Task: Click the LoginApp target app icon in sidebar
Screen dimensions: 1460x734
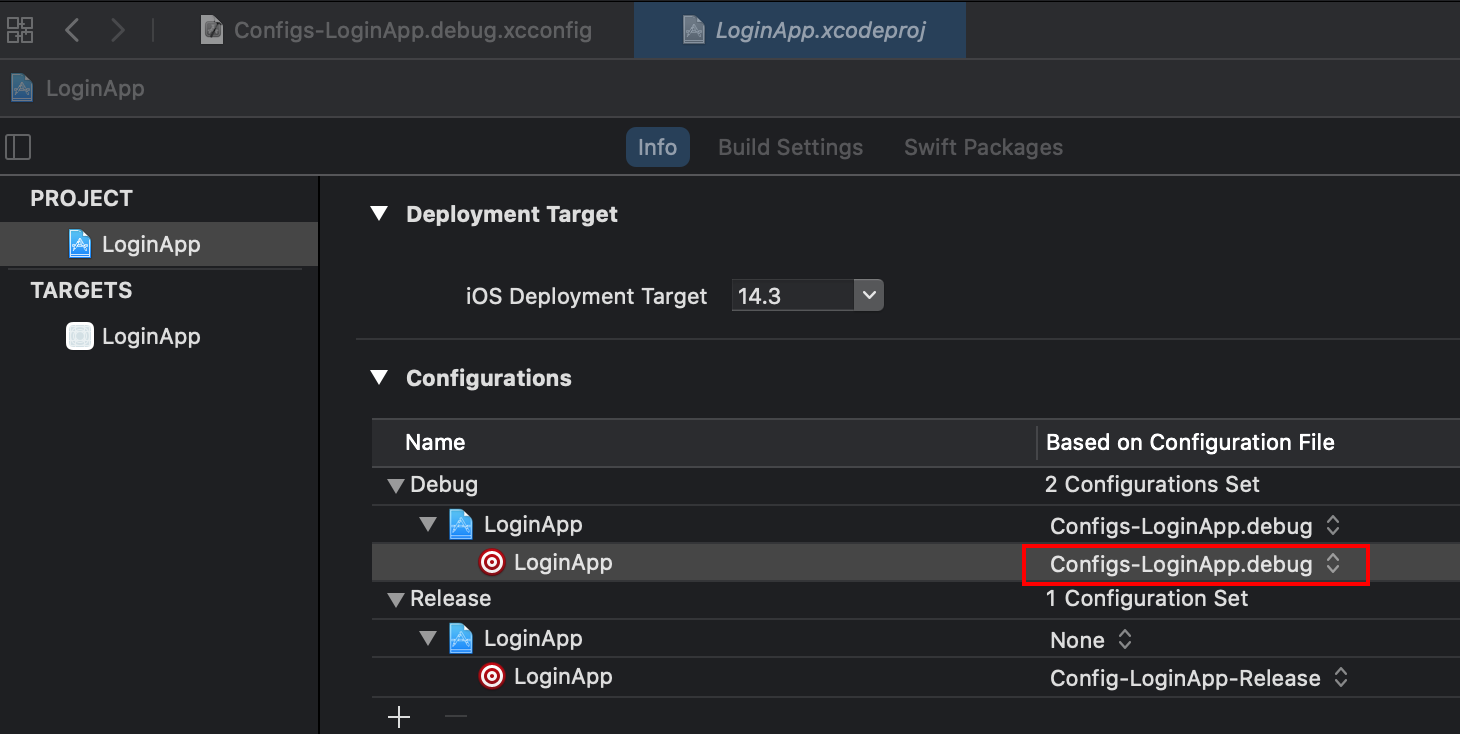Action: tap(80, 336)
